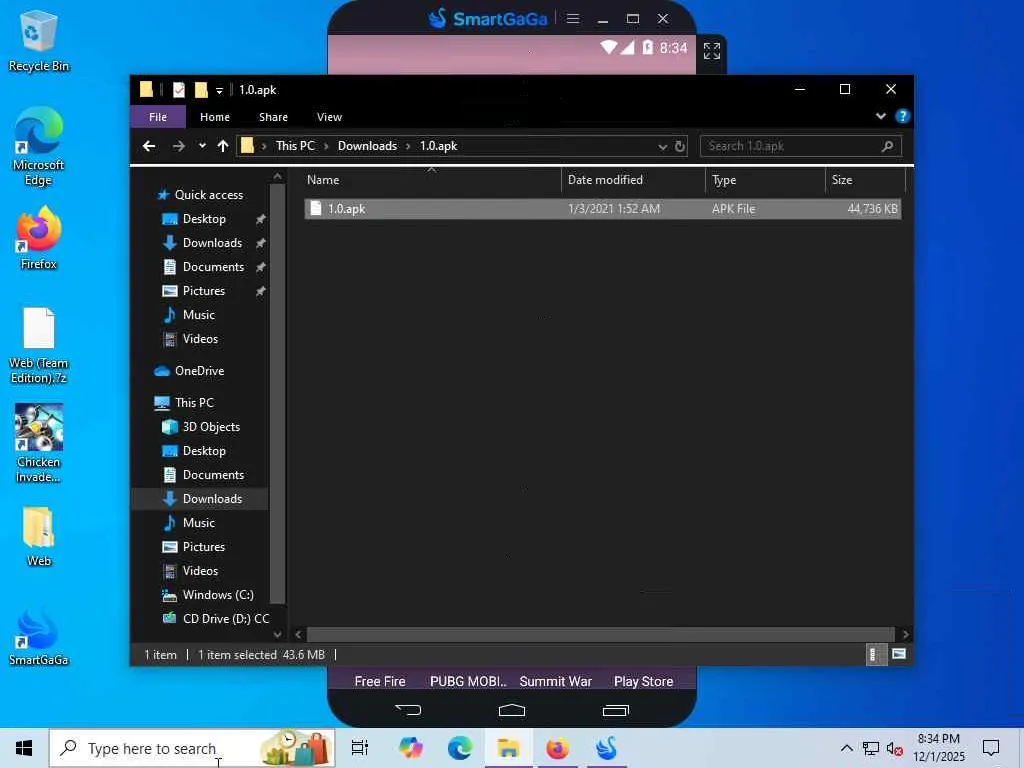Open Windows (C:) drive

(217, 595)
